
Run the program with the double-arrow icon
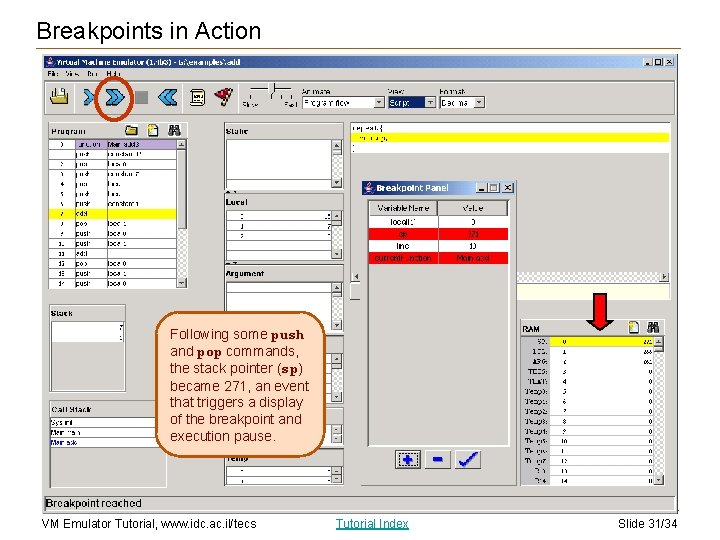[115, 97]
